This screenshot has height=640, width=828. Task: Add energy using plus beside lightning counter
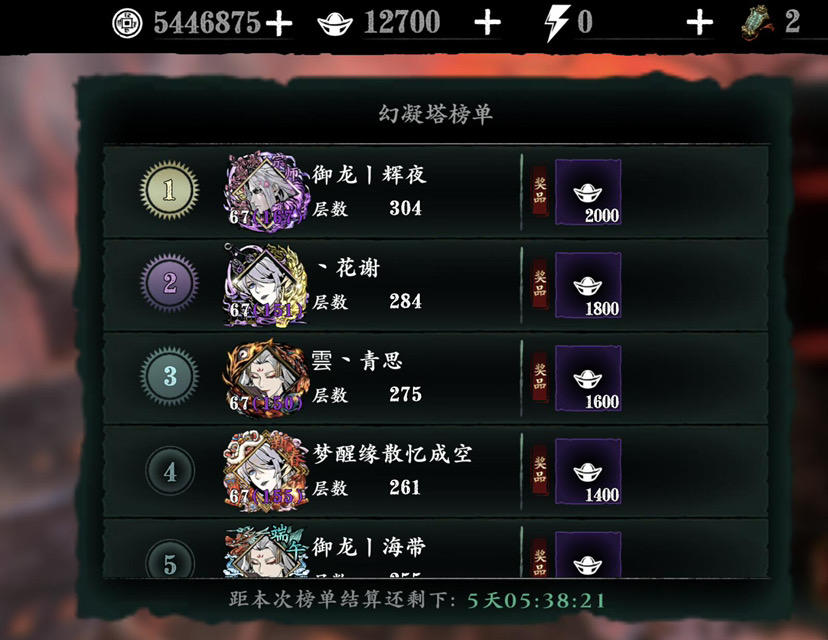pyautogui.click(x=700, y=23)
